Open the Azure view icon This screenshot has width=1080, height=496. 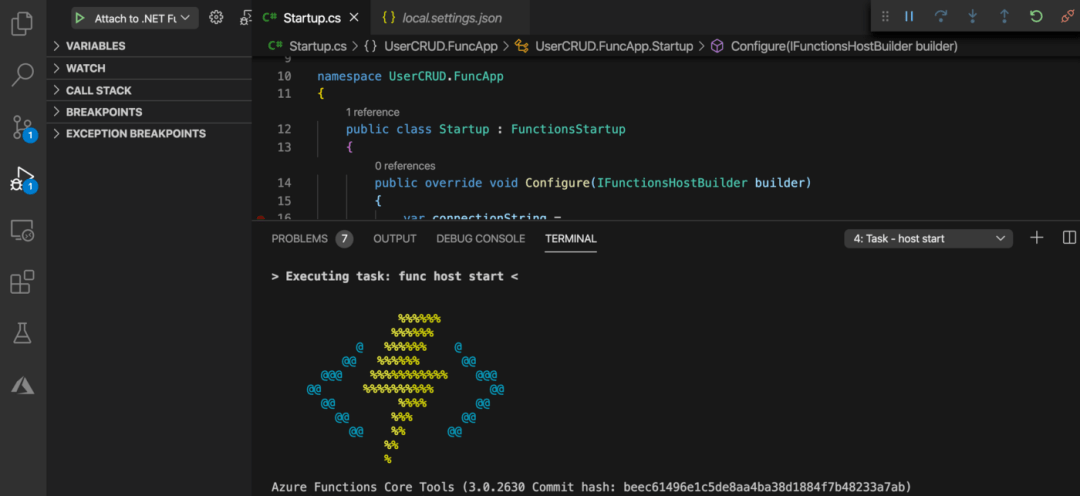point(23,386)
